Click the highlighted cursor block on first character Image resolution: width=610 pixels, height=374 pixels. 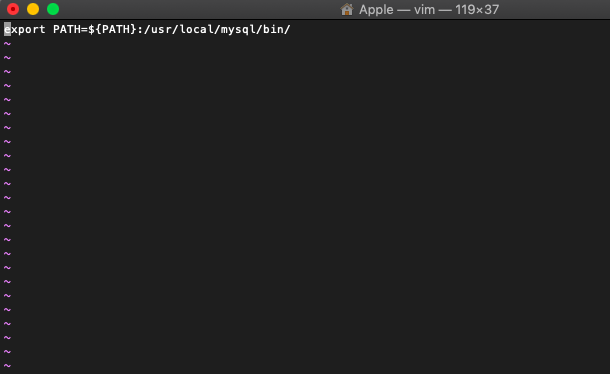coord(7,29)
